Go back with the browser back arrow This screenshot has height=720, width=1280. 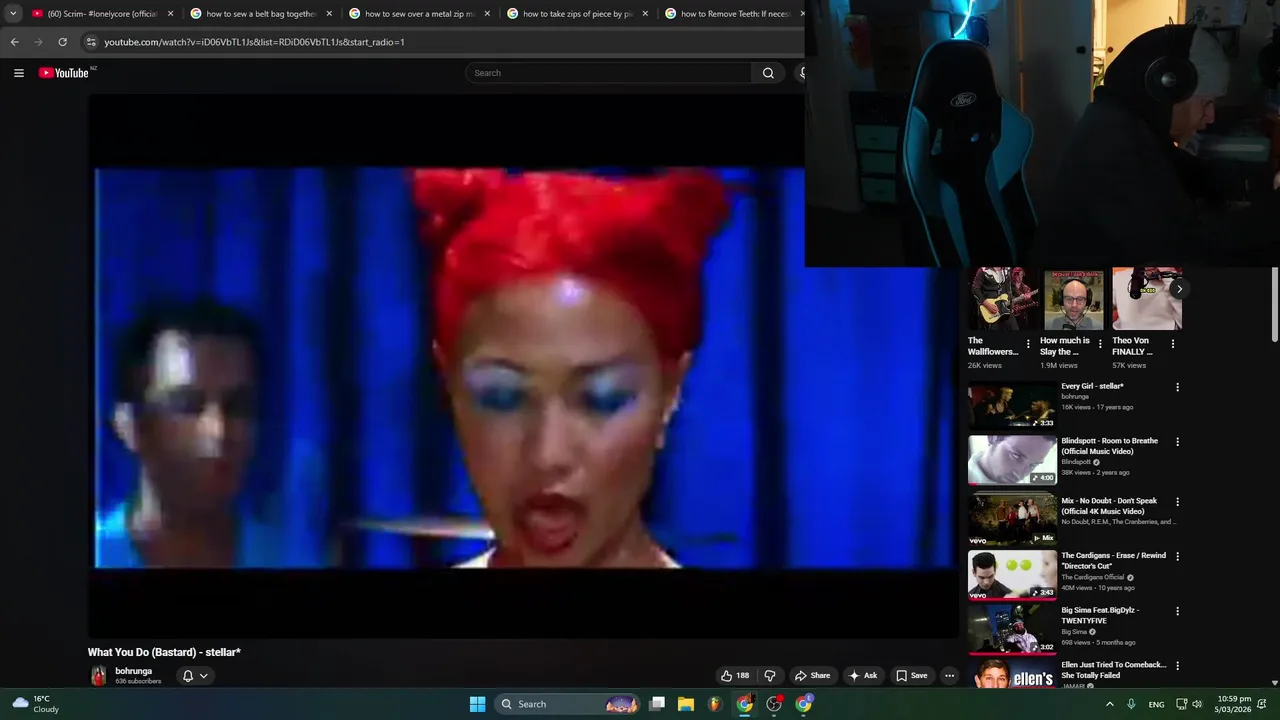tap(14, 42)
